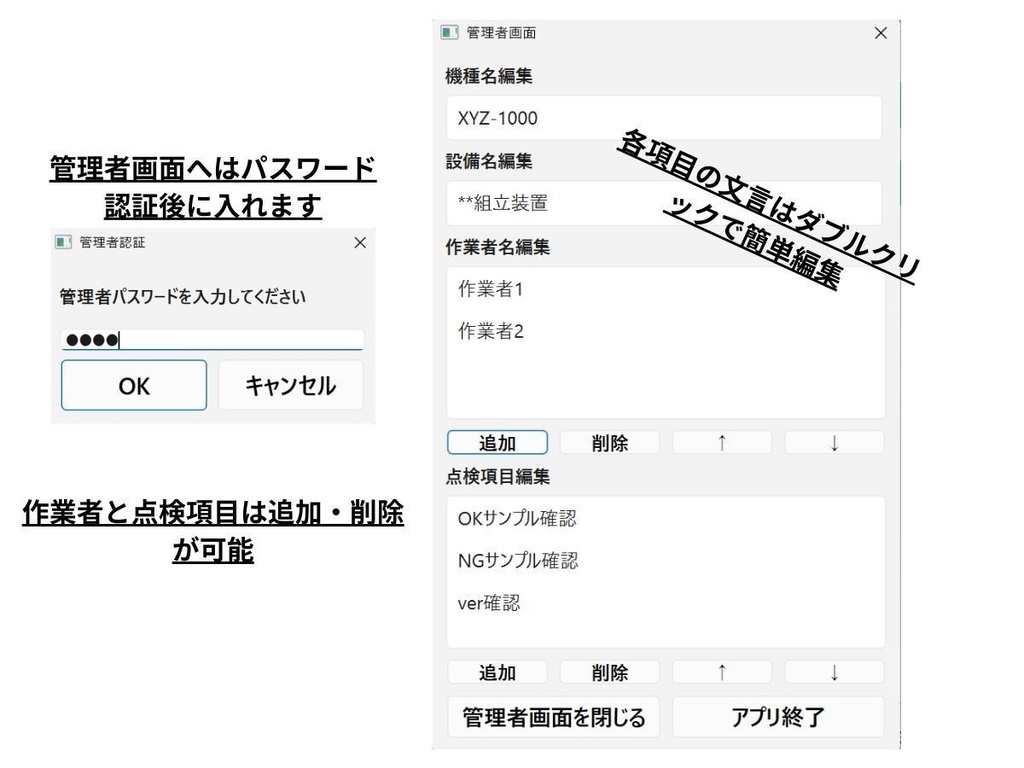Click 追加 to add a new worker
This screenshot has width=1024, height=768.
click(x=497, y=442)
